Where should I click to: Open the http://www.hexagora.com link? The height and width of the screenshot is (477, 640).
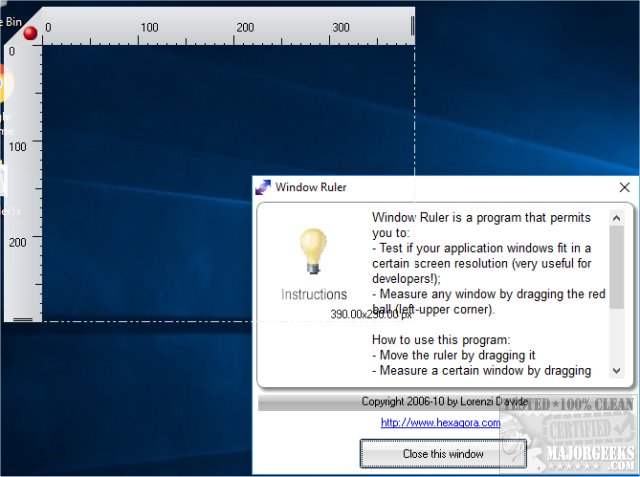click(x=440, y=422)
